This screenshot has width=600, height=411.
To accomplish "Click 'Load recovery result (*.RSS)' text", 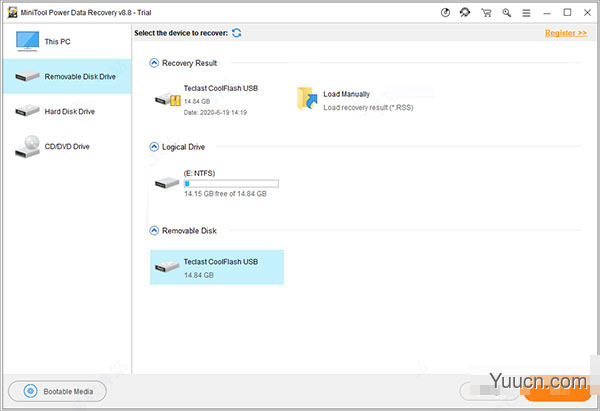I will 368,108.
